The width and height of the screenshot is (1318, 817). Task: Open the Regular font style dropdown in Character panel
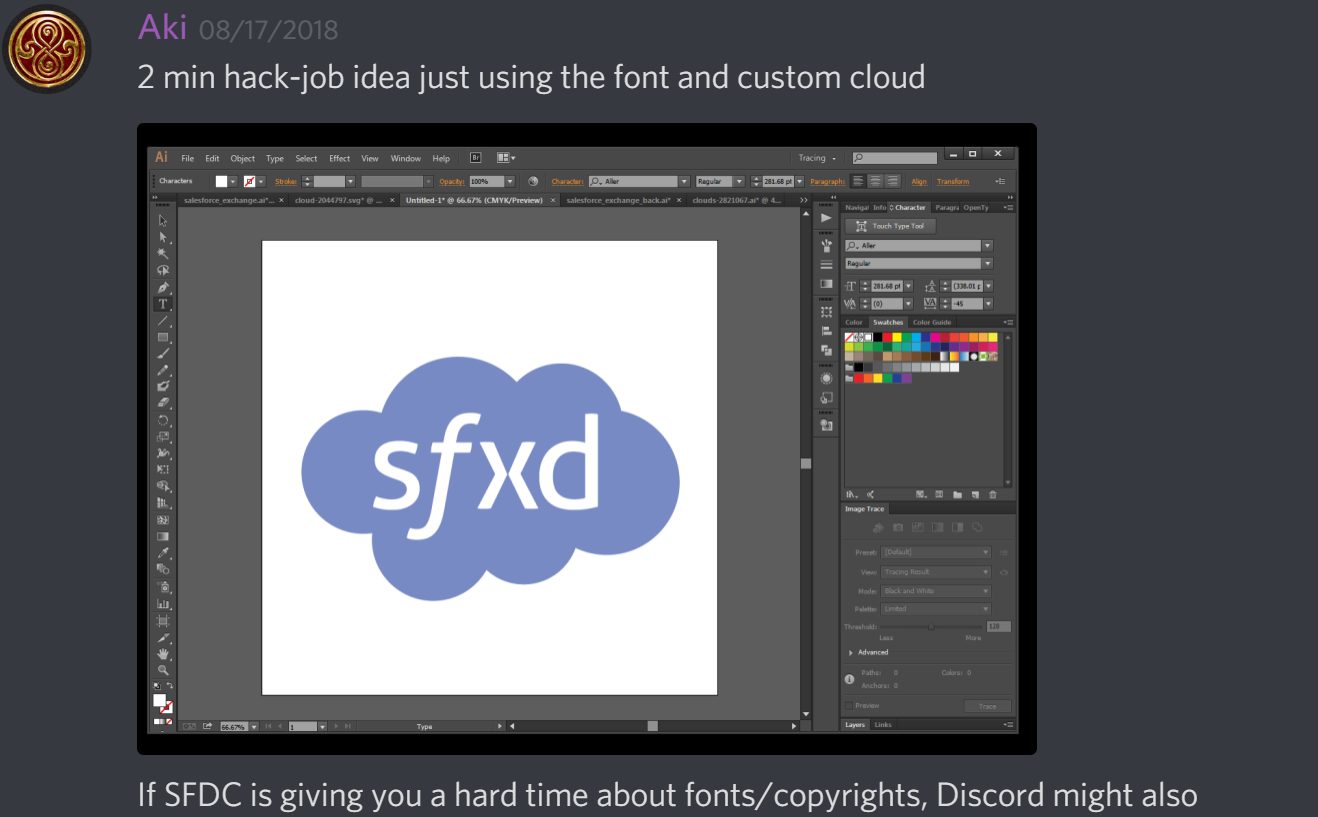(x=988, y=264)
